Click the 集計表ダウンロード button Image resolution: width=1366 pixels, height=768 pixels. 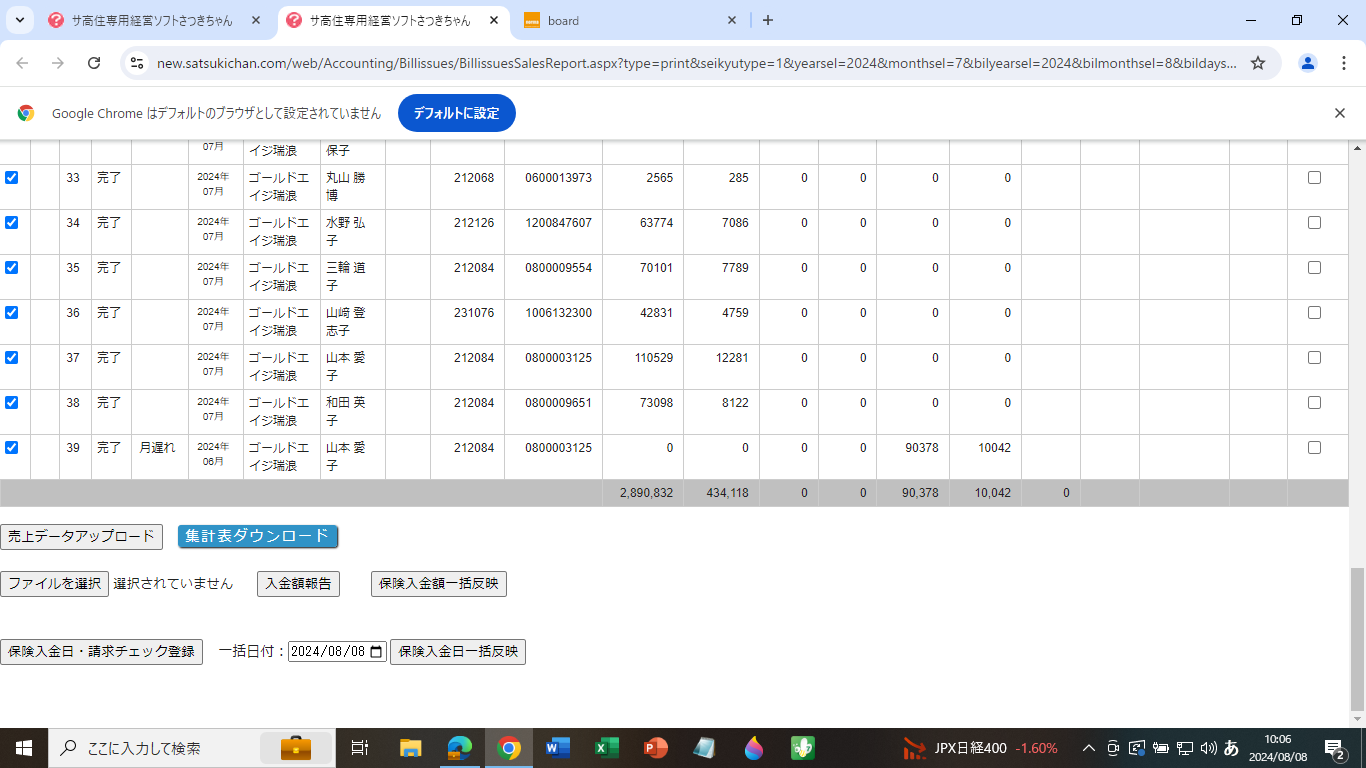pyautogui.click(x=258, y=537)
